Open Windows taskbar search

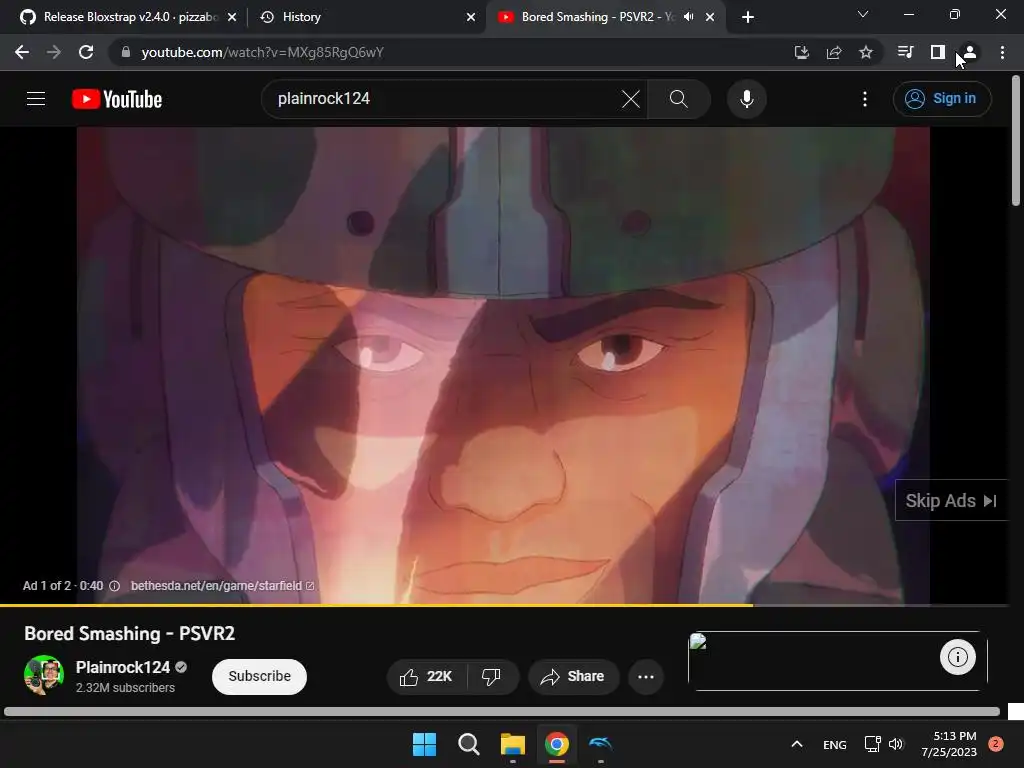point(468,744)
